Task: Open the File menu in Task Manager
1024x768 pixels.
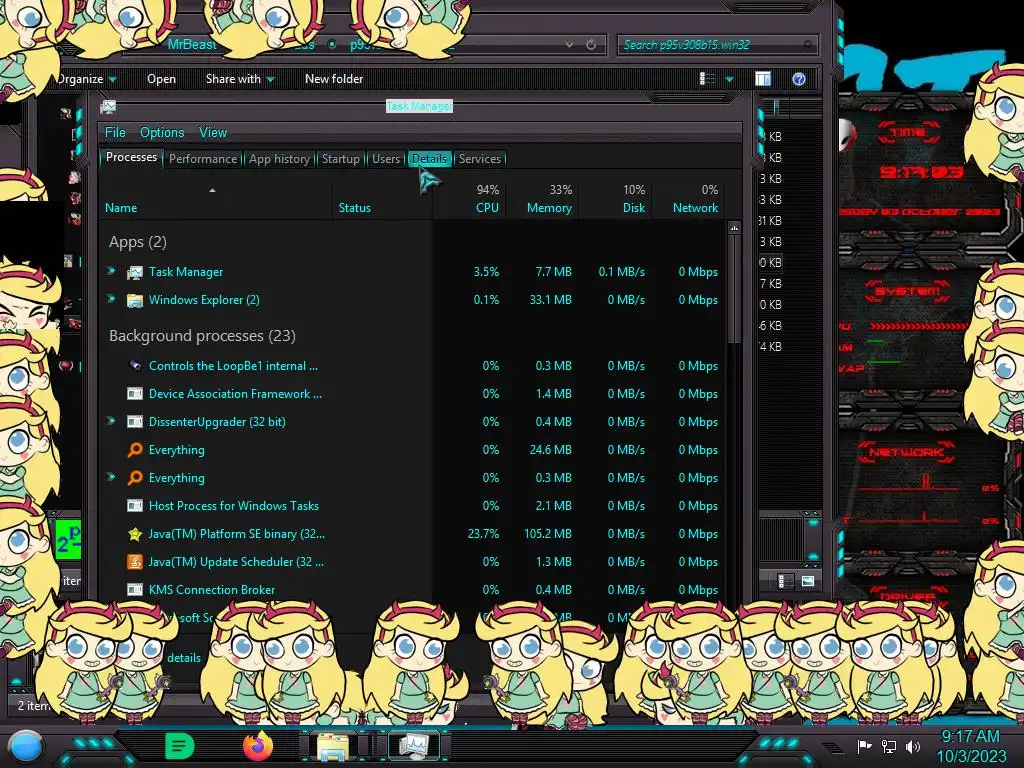Action: click(115, 133)
